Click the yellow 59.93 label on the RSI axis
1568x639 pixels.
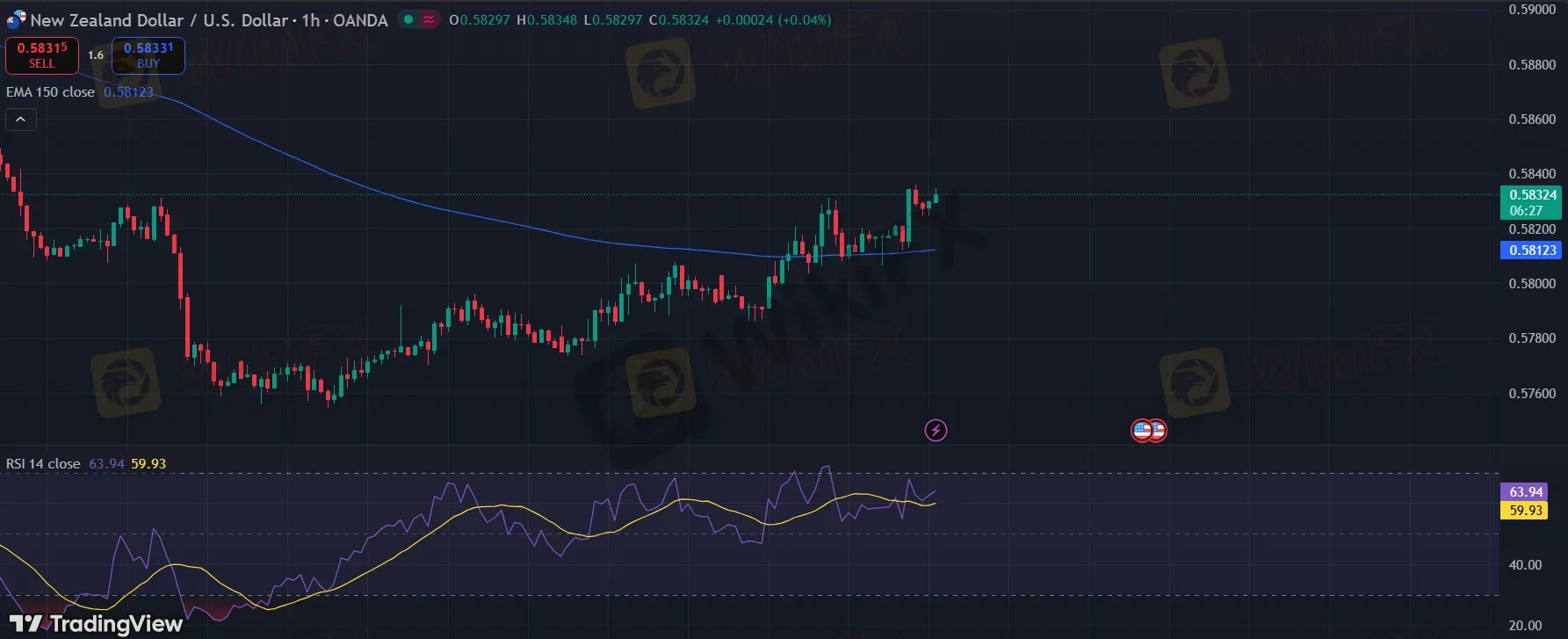(1525, 510)
